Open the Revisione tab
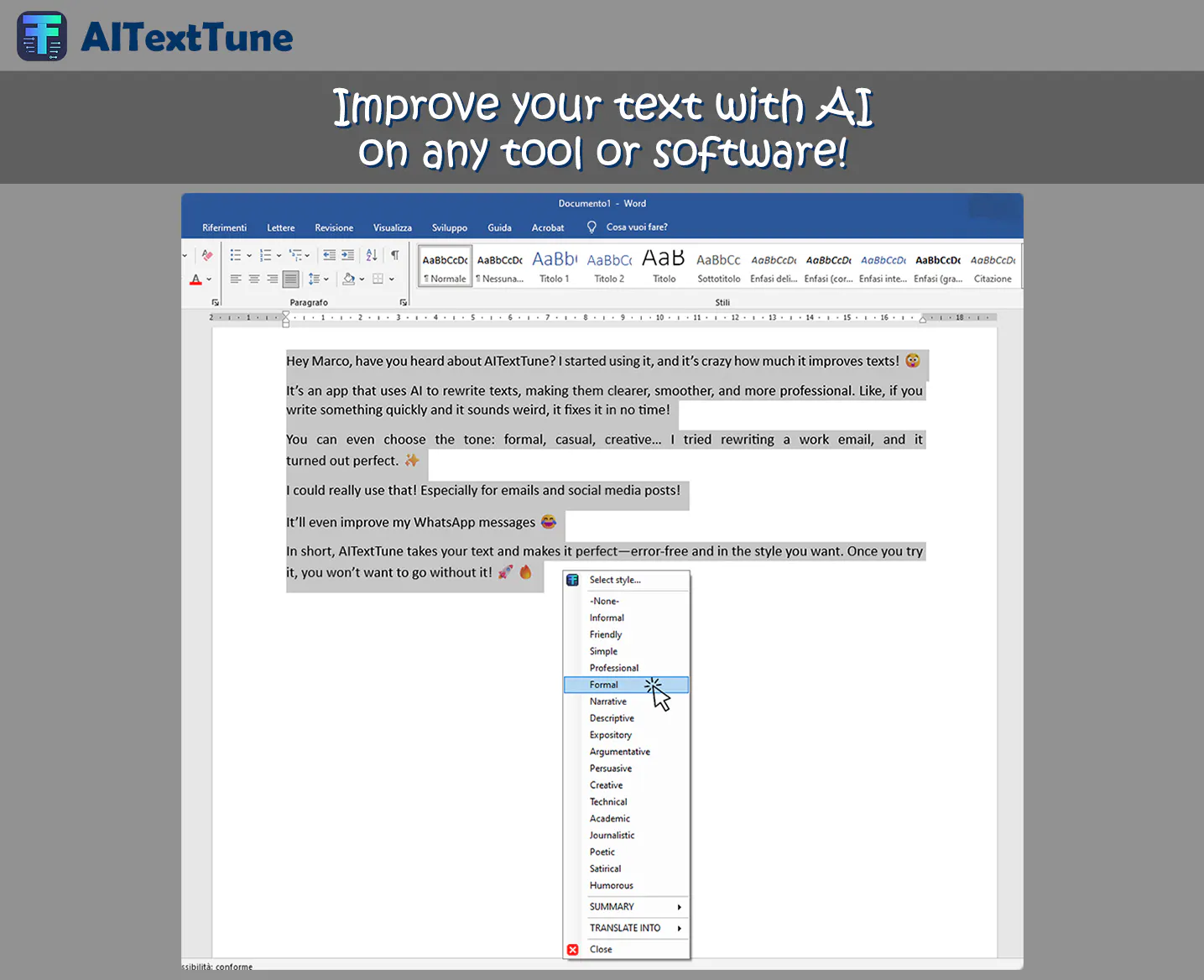 point(334,227)
